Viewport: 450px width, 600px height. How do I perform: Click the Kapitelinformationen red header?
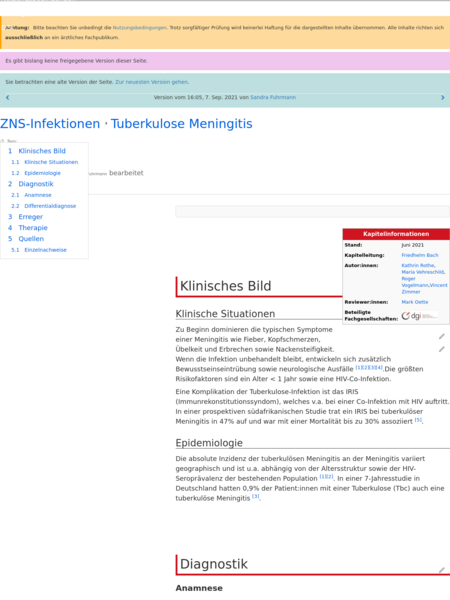396,234
